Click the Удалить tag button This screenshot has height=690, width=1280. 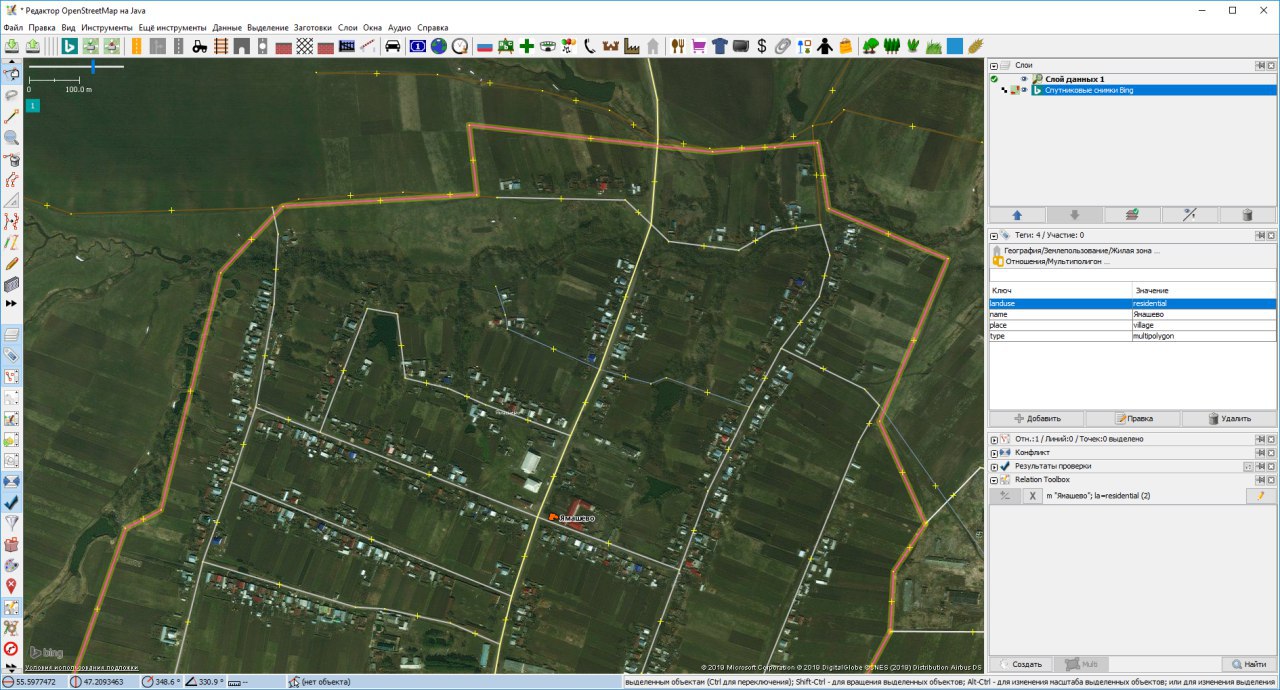coord(1229,419)
